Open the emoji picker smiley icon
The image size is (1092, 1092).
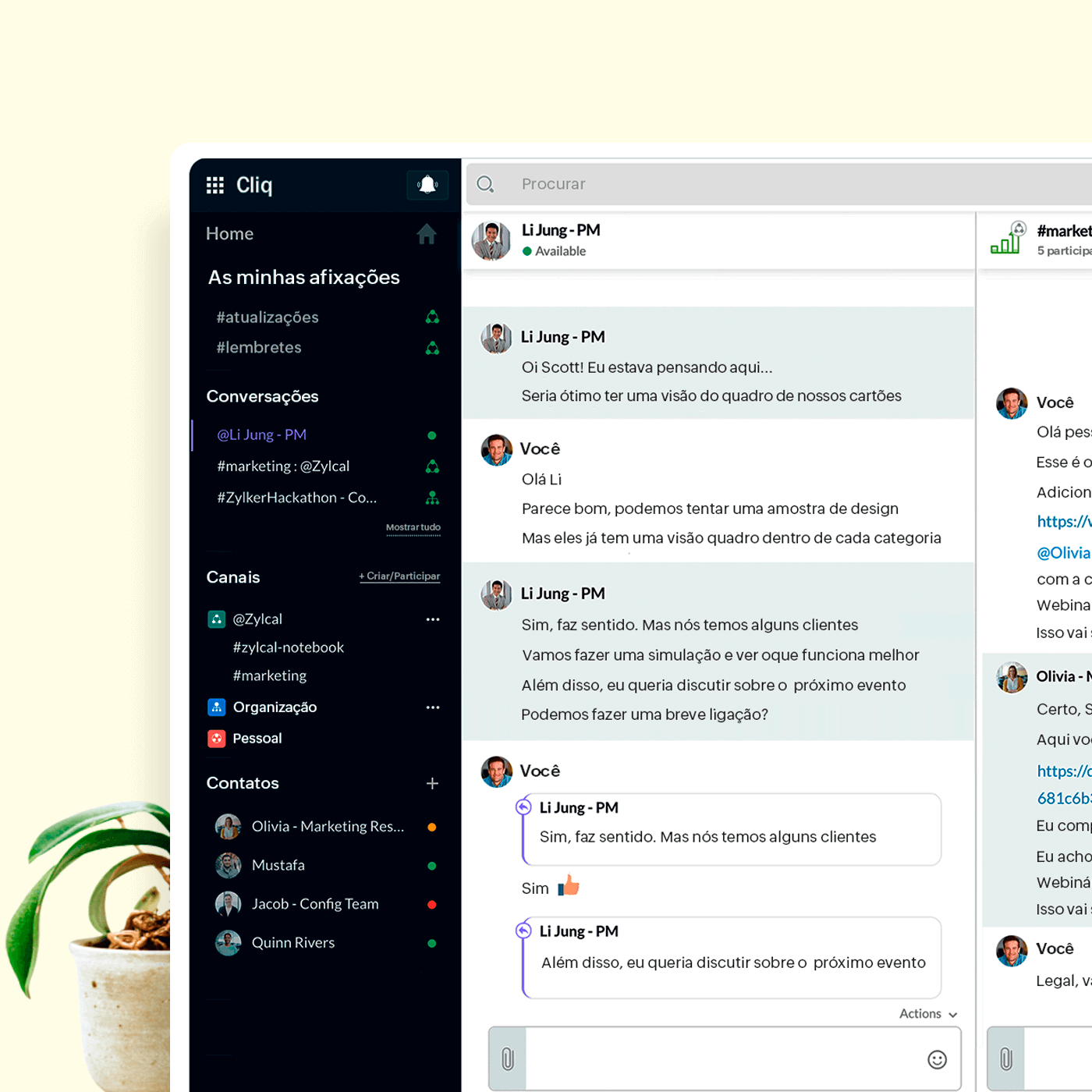coord(937,1059)
